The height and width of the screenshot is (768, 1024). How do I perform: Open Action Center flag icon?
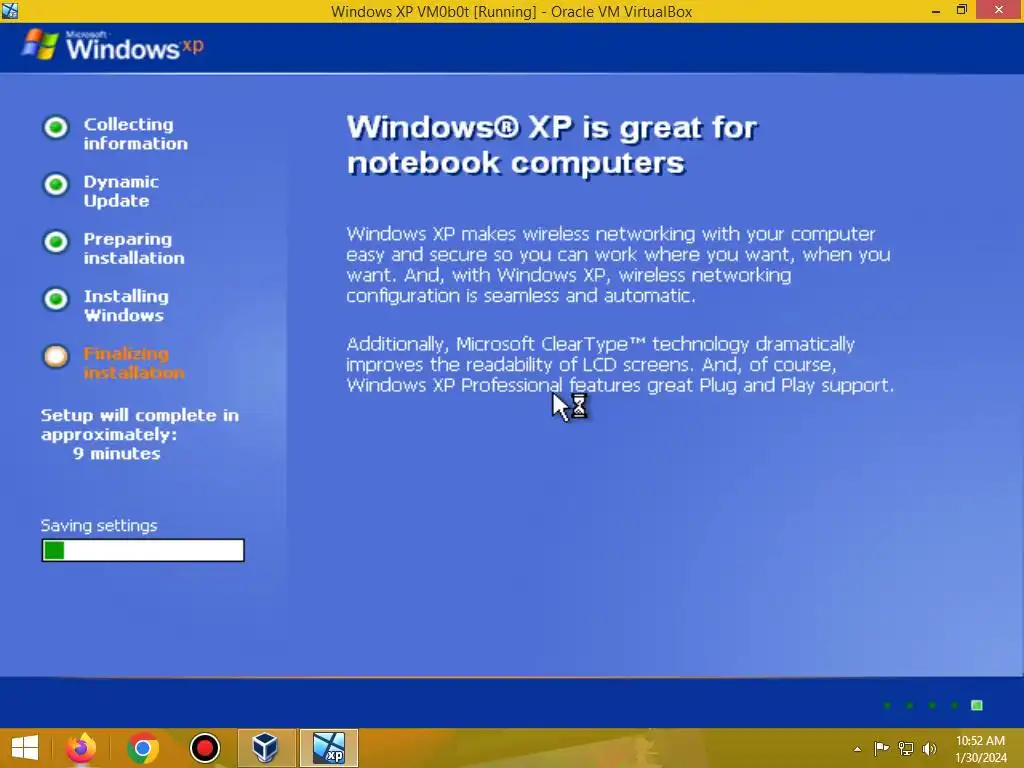881,748
